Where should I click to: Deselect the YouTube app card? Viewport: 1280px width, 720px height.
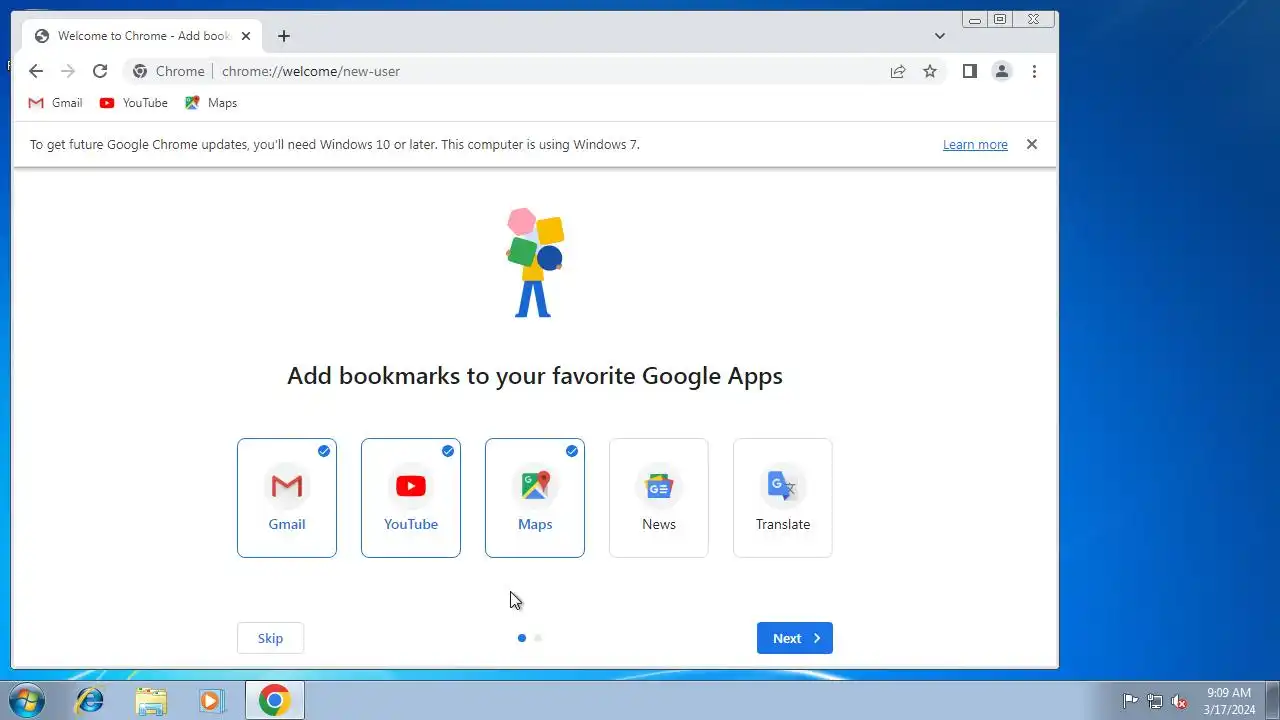point(411,498)
